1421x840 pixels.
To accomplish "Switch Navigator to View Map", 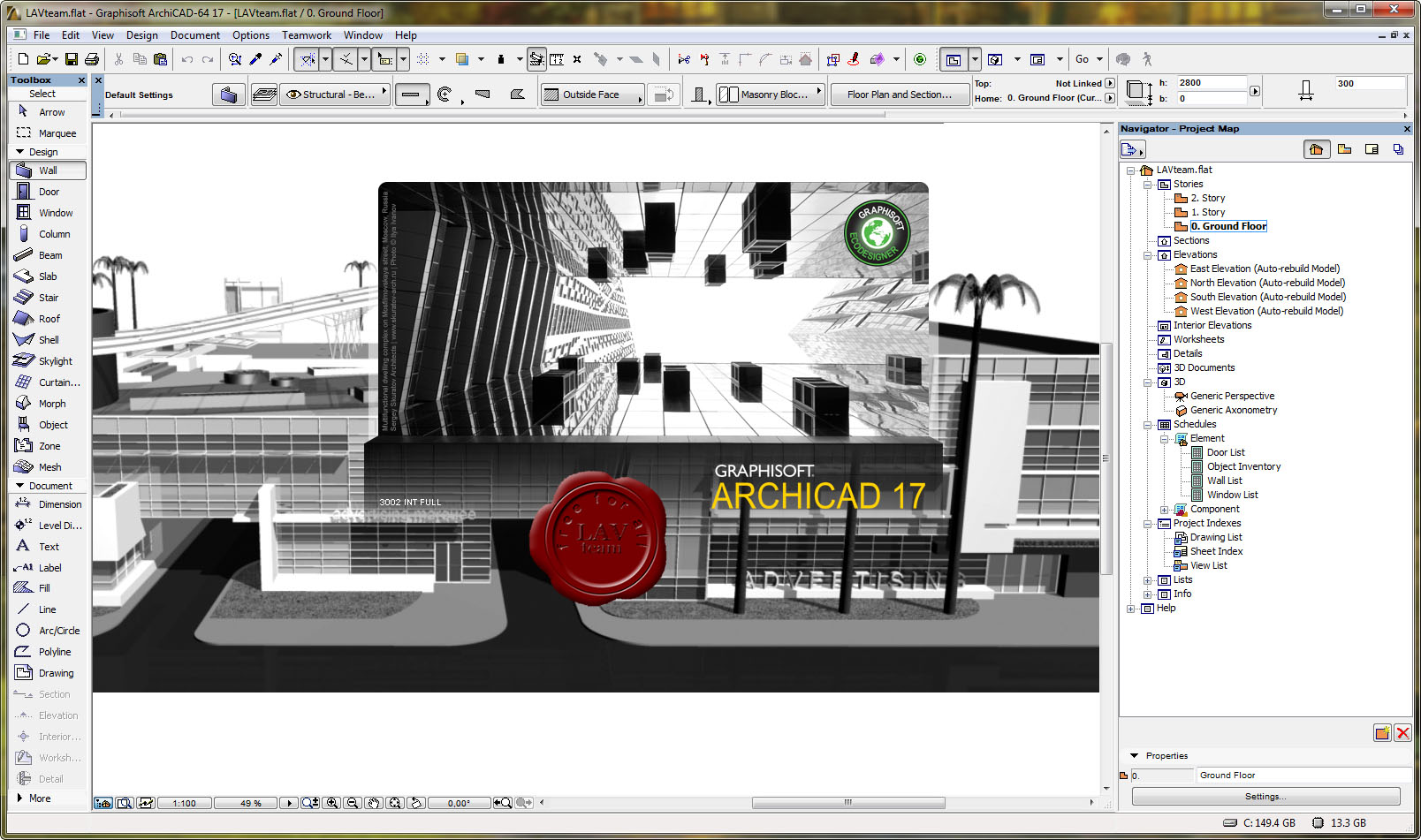I will tap(1344, 149).
